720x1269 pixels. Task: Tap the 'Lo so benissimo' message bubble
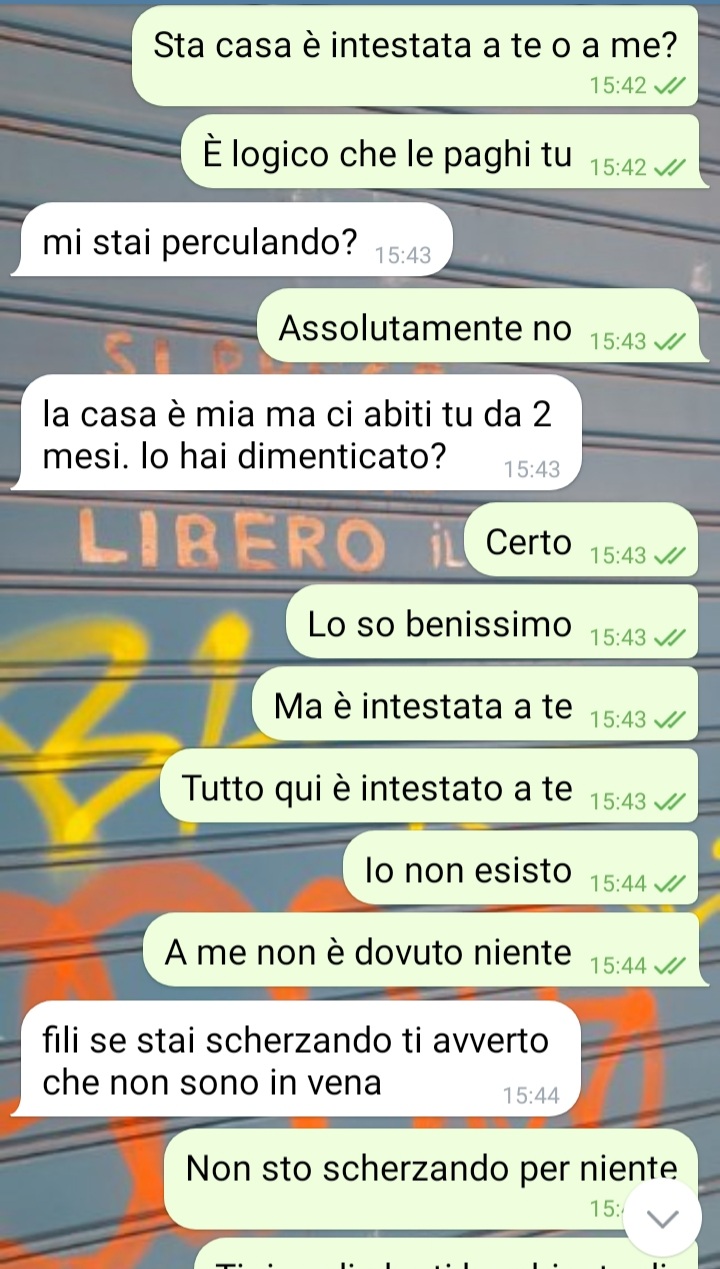493,622
